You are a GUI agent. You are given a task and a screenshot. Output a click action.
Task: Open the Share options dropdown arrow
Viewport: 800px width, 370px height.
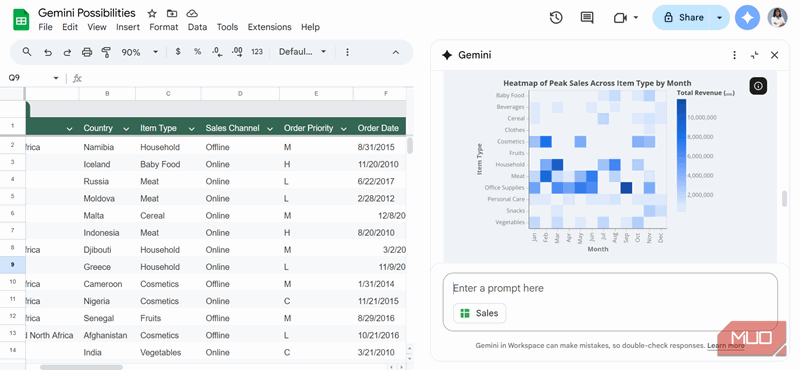pos(719,17)
